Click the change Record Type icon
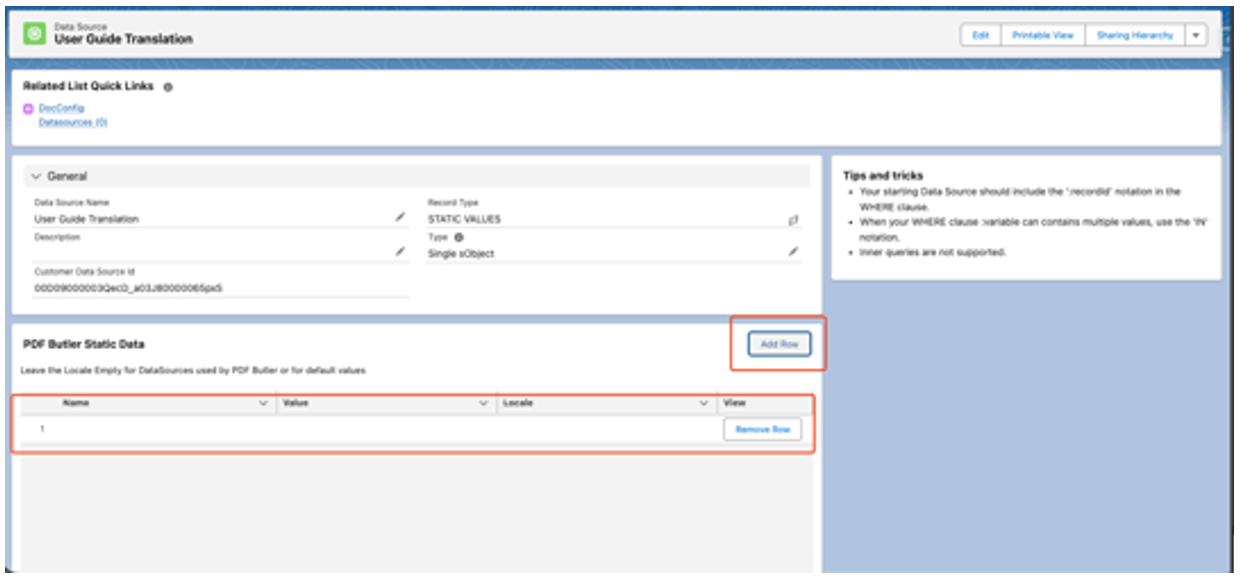 click(x=794, y=218)
